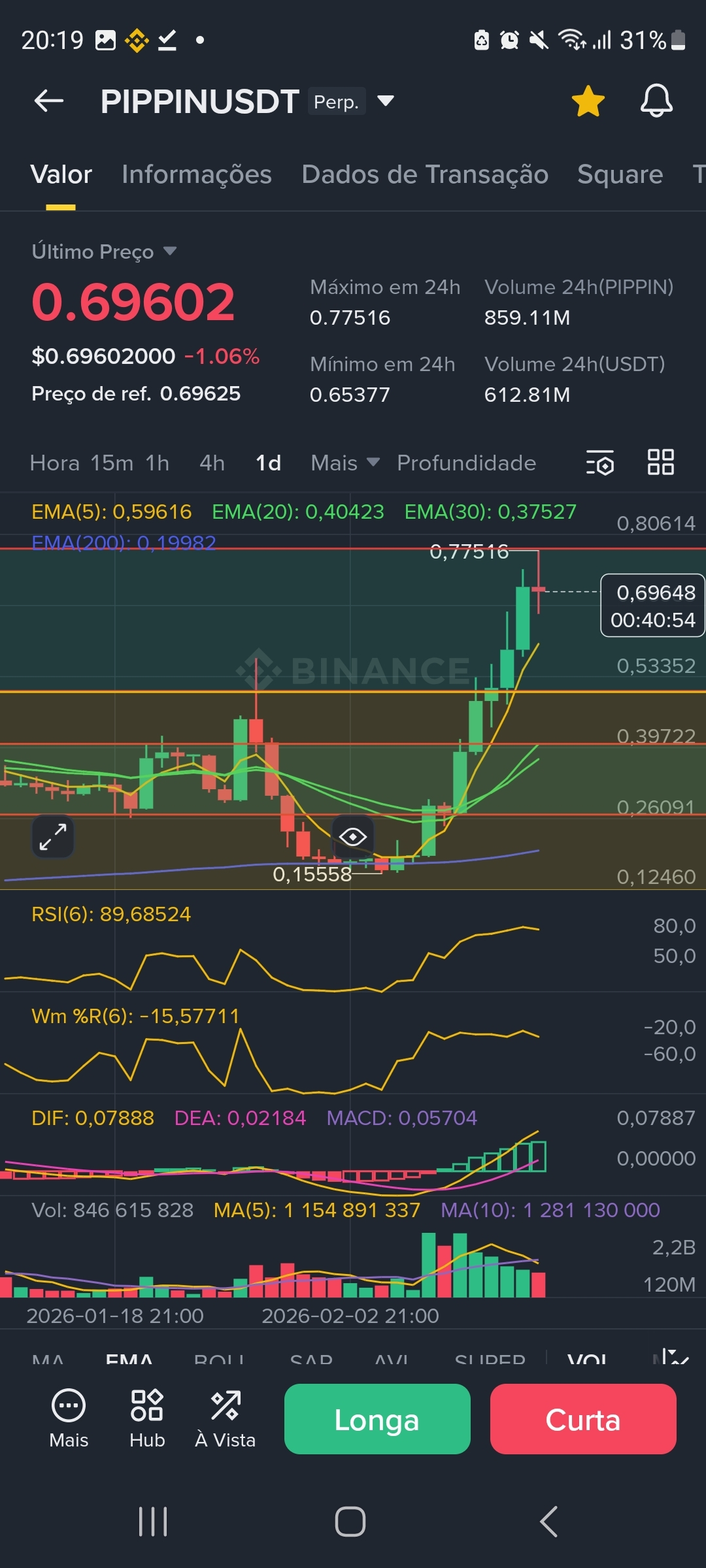Viewport: 706px width, 1568px height.
Task: Tap the Longa buy button
Action: pyautogui.click(x=377, y=1419)
